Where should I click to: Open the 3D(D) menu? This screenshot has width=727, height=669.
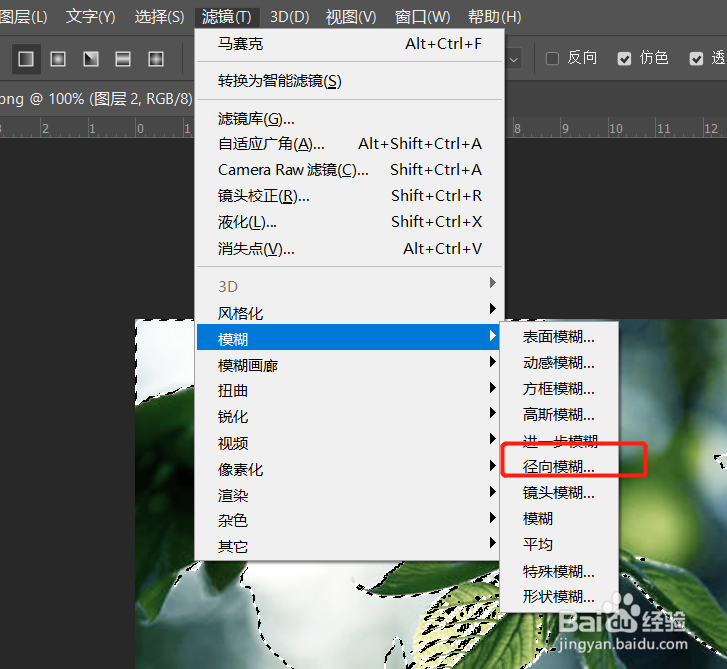289,17
